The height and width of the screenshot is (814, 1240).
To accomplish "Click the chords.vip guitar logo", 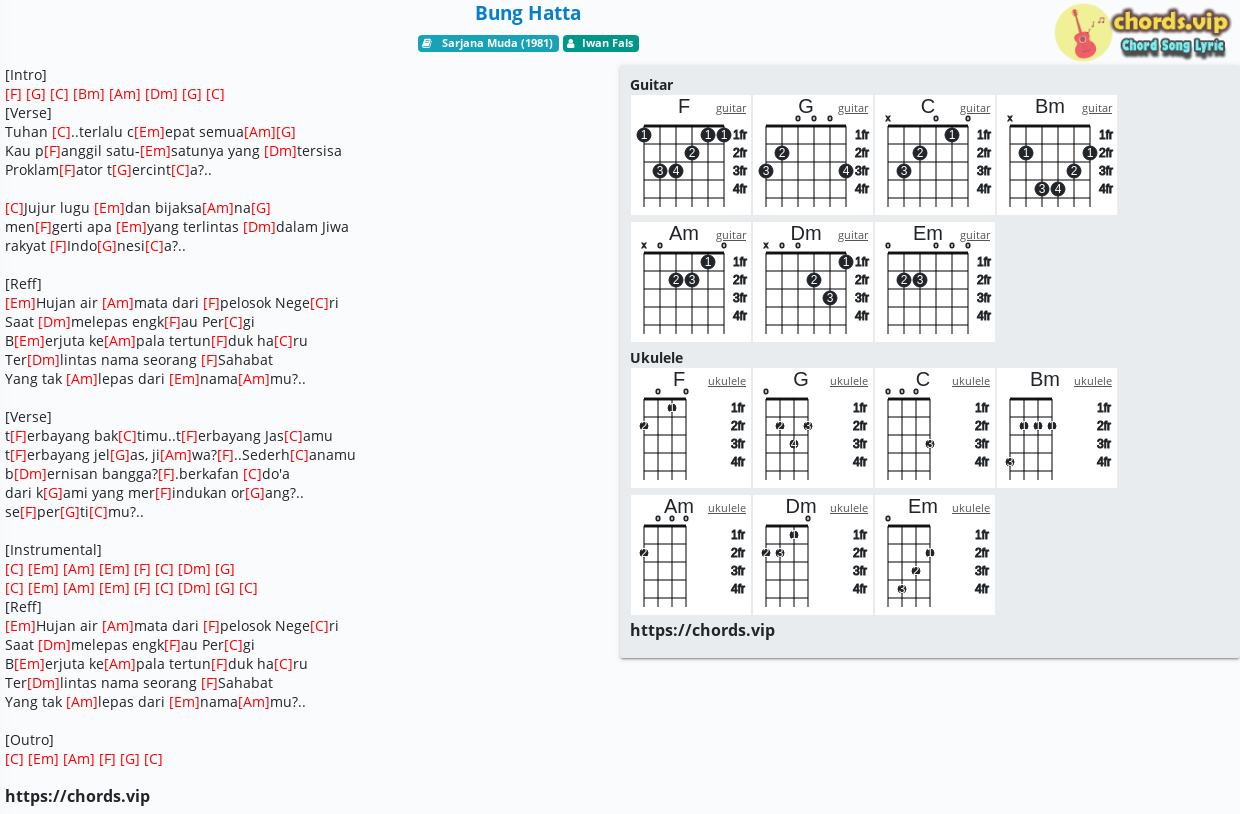I will click(1142, 32).
